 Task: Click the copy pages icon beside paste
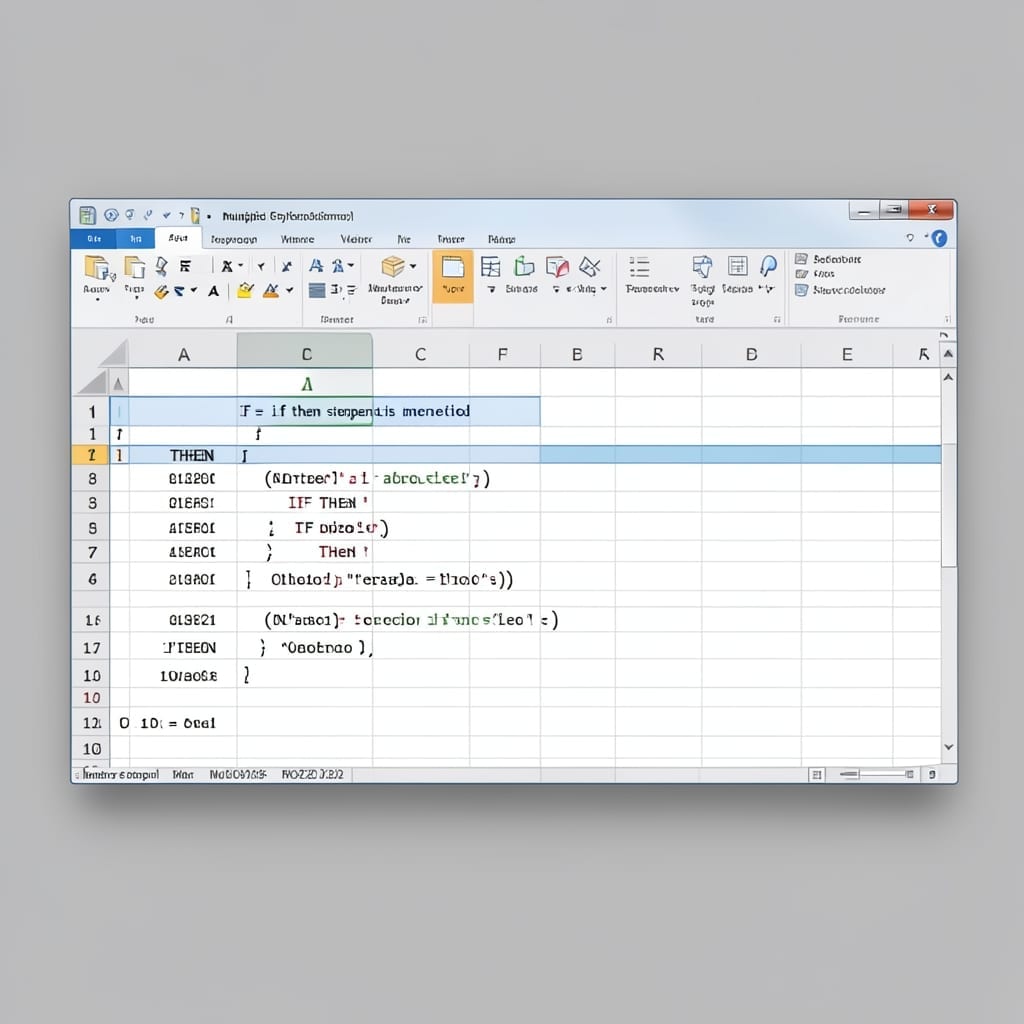coord(135,267)
